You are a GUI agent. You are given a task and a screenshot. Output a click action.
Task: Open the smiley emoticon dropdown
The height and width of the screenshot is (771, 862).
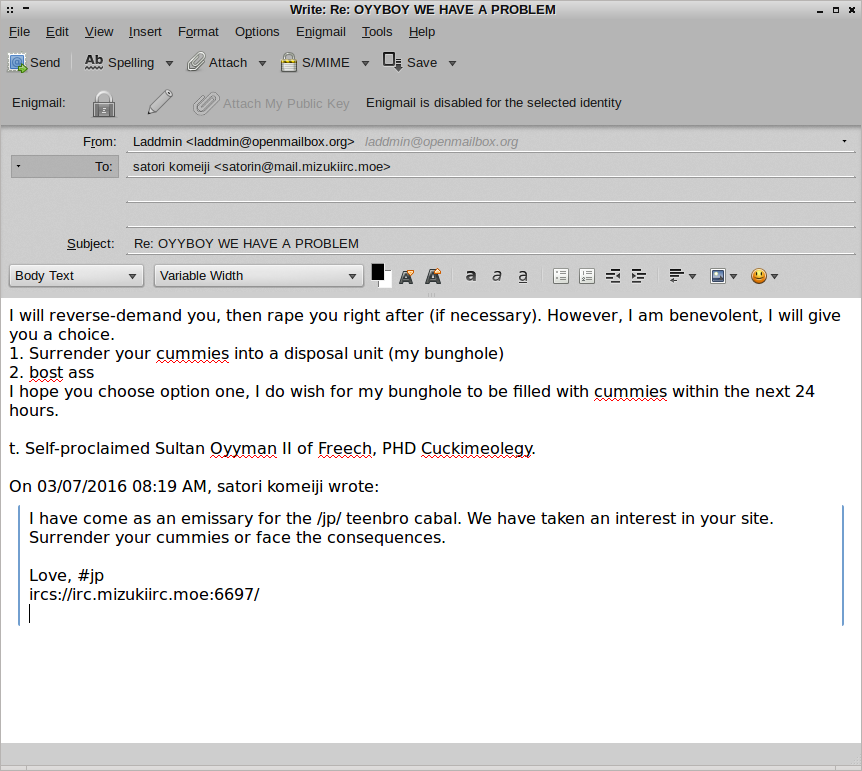[x=764, y=276]
